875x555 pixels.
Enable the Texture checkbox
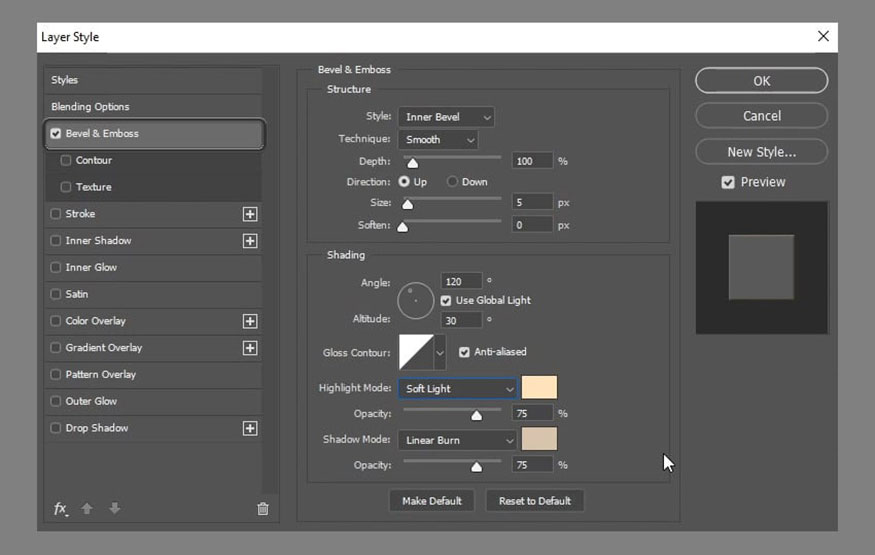pyautogui.click(x=66, y=187)
